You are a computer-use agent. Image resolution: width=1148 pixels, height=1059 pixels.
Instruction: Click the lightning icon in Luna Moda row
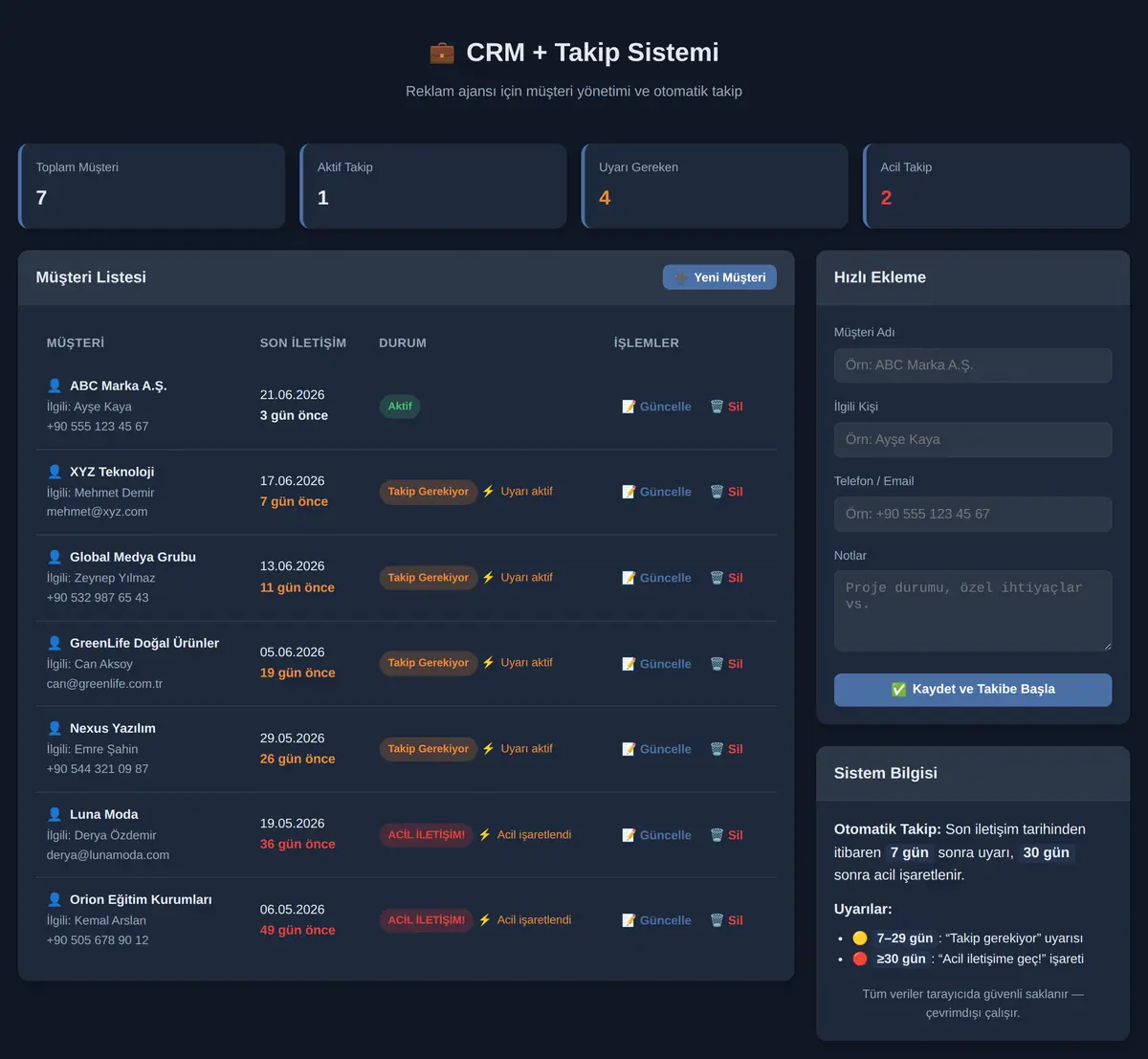pos(485,834)
